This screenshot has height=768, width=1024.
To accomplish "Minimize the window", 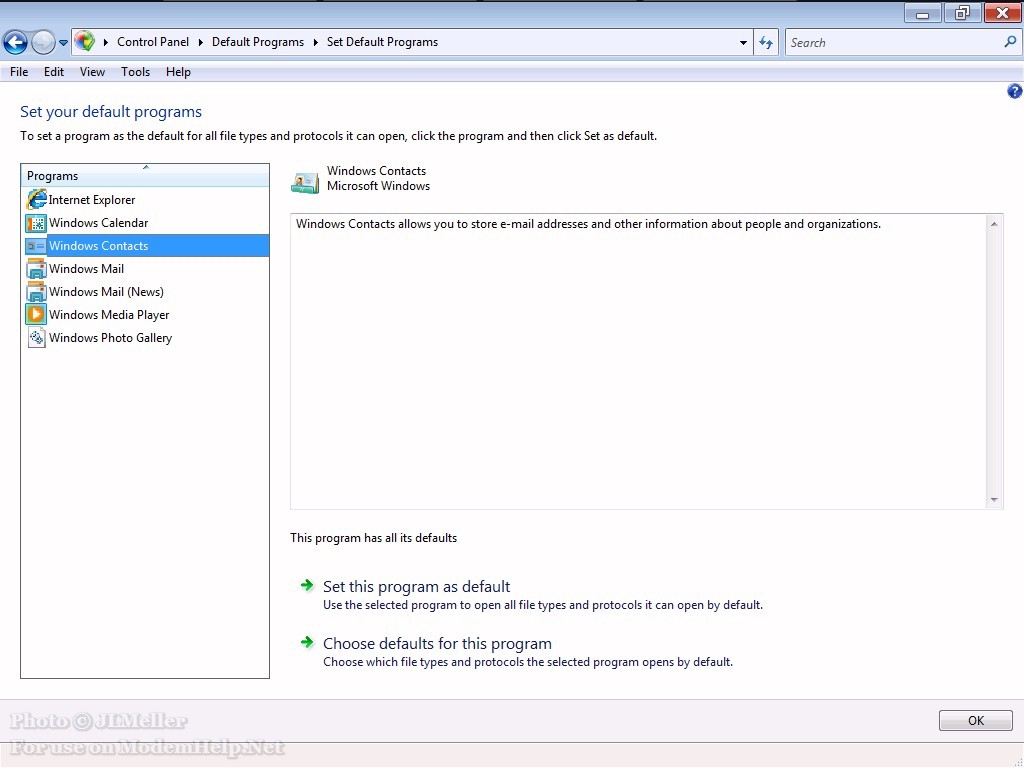I will coord(922,13).
